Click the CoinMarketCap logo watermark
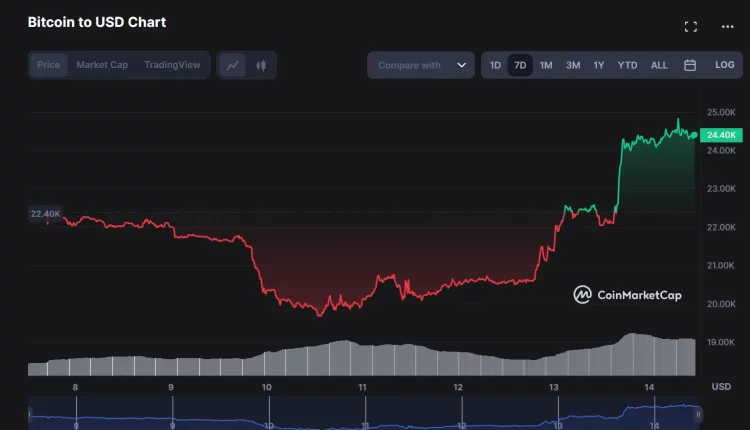The height and width of the screenshot is (430, 750). click(627, 294)
